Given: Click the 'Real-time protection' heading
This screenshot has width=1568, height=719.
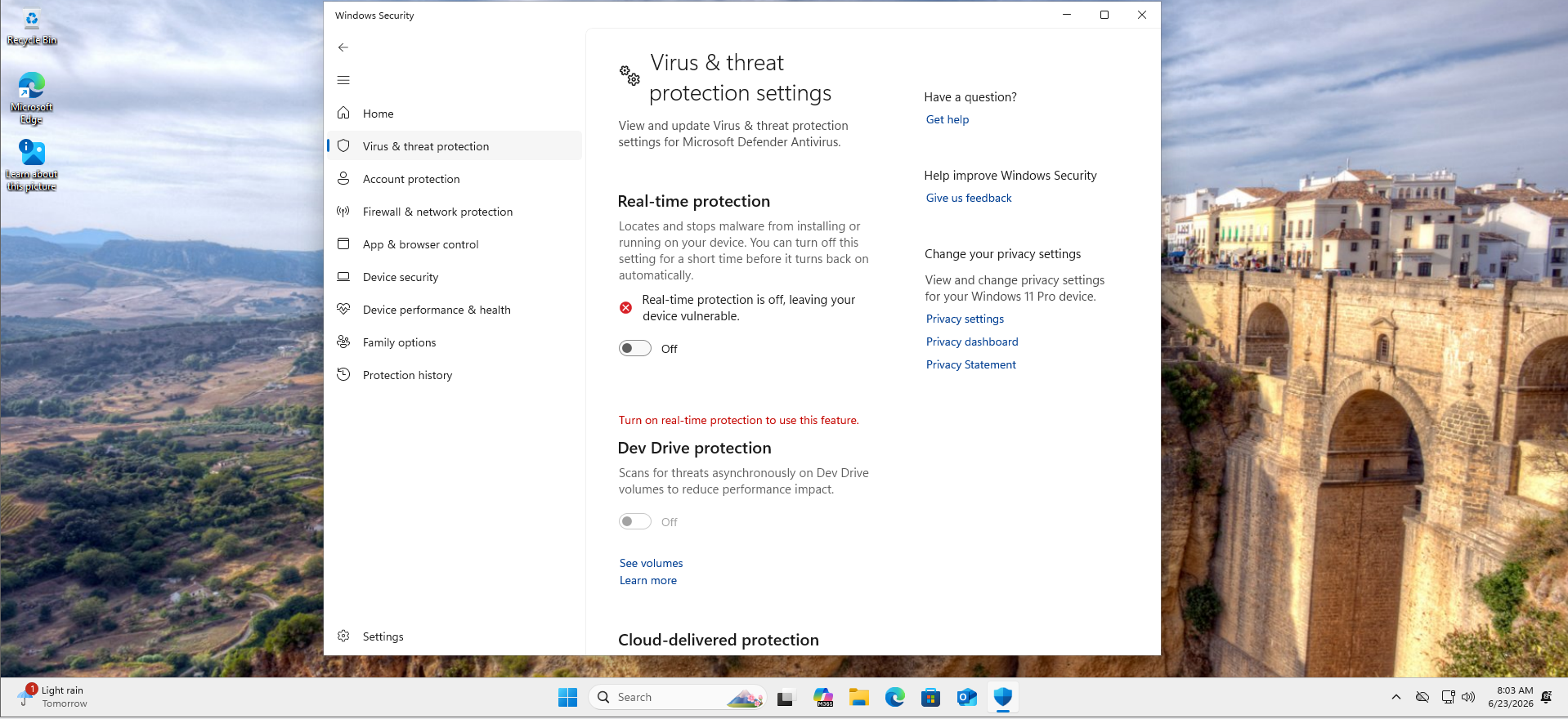Looking at the screenshot, I should (x=693, y=201).
